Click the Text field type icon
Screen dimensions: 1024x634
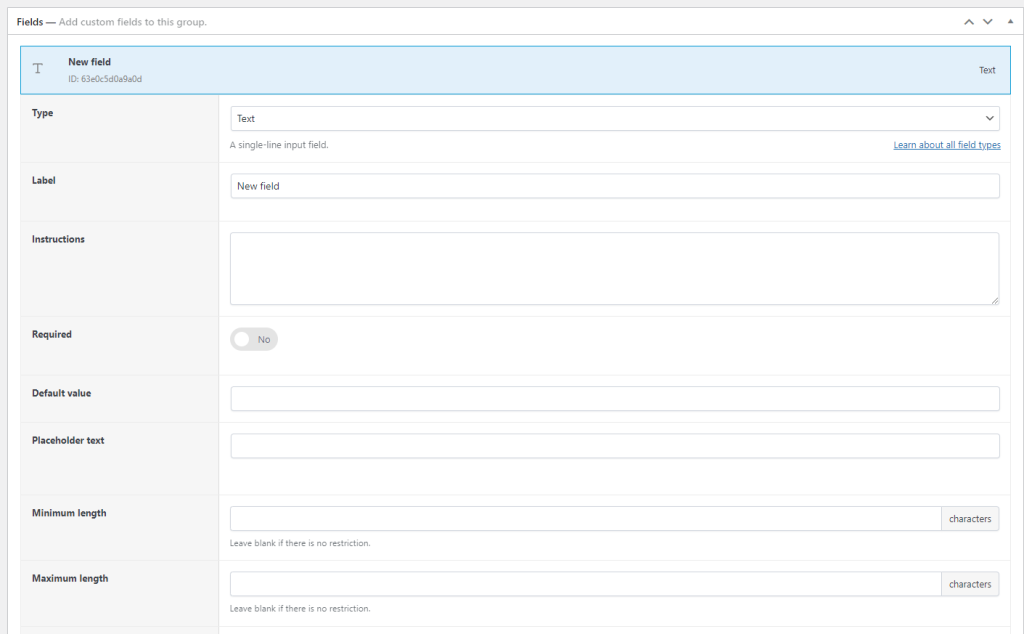38,68
